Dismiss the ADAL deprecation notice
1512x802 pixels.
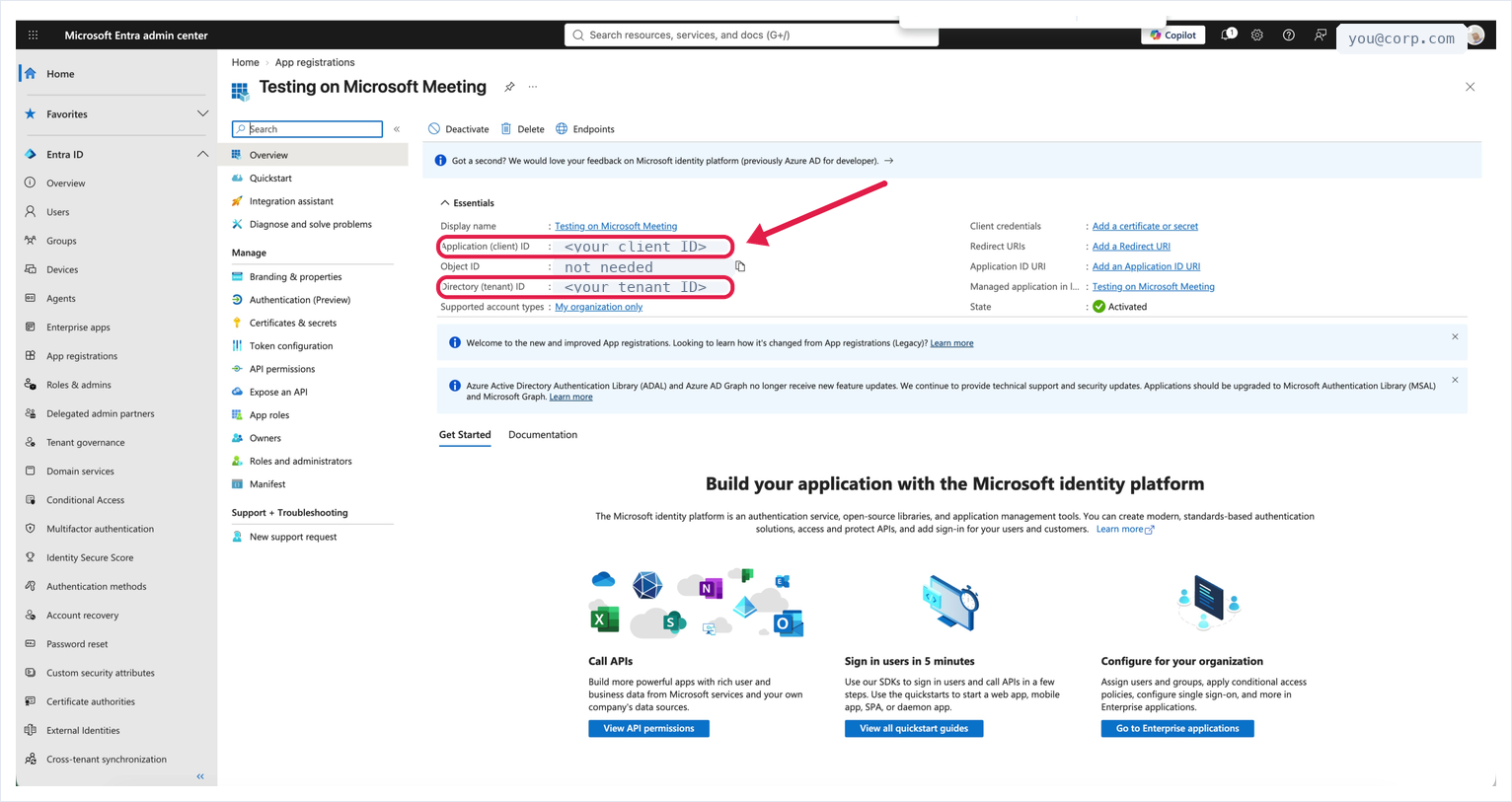tap(1455, 380)
